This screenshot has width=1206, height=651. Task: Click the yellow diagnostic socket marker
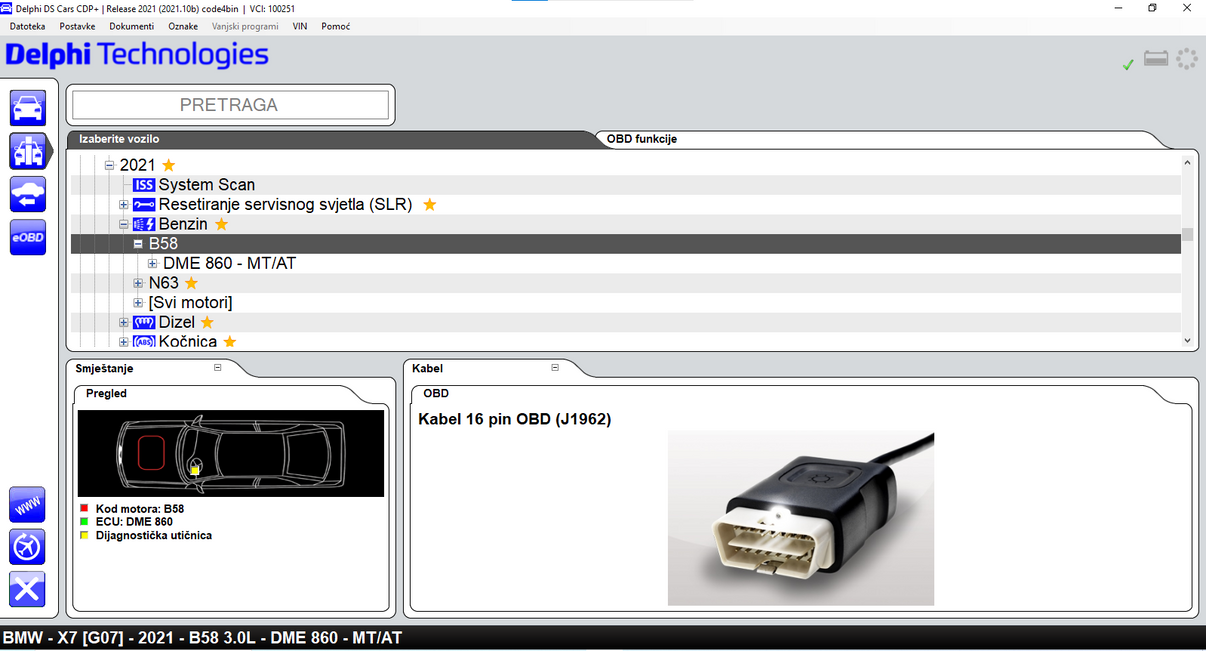coord(195,470)
